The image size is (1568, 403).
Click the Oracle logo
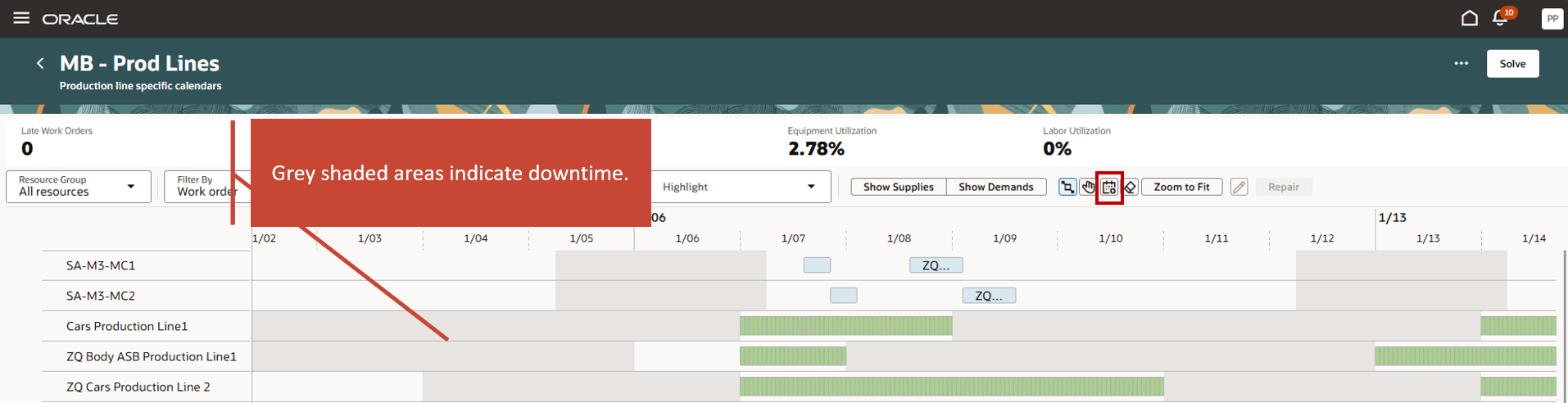click(80, 19)
